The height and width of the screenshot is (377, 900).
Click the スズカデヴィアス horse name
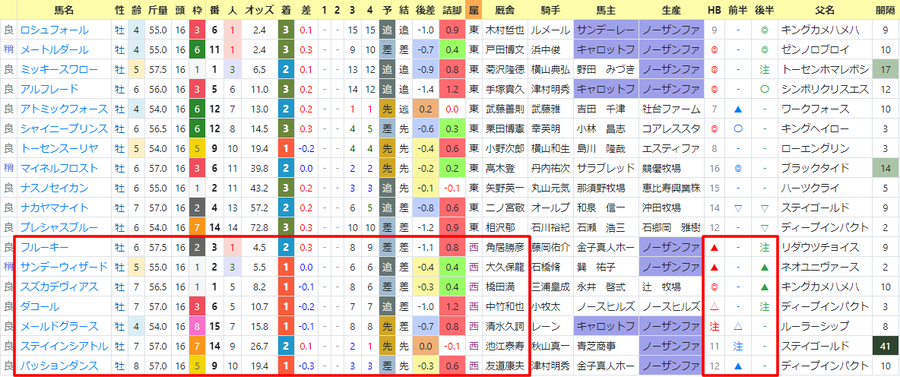coord(59,287)
